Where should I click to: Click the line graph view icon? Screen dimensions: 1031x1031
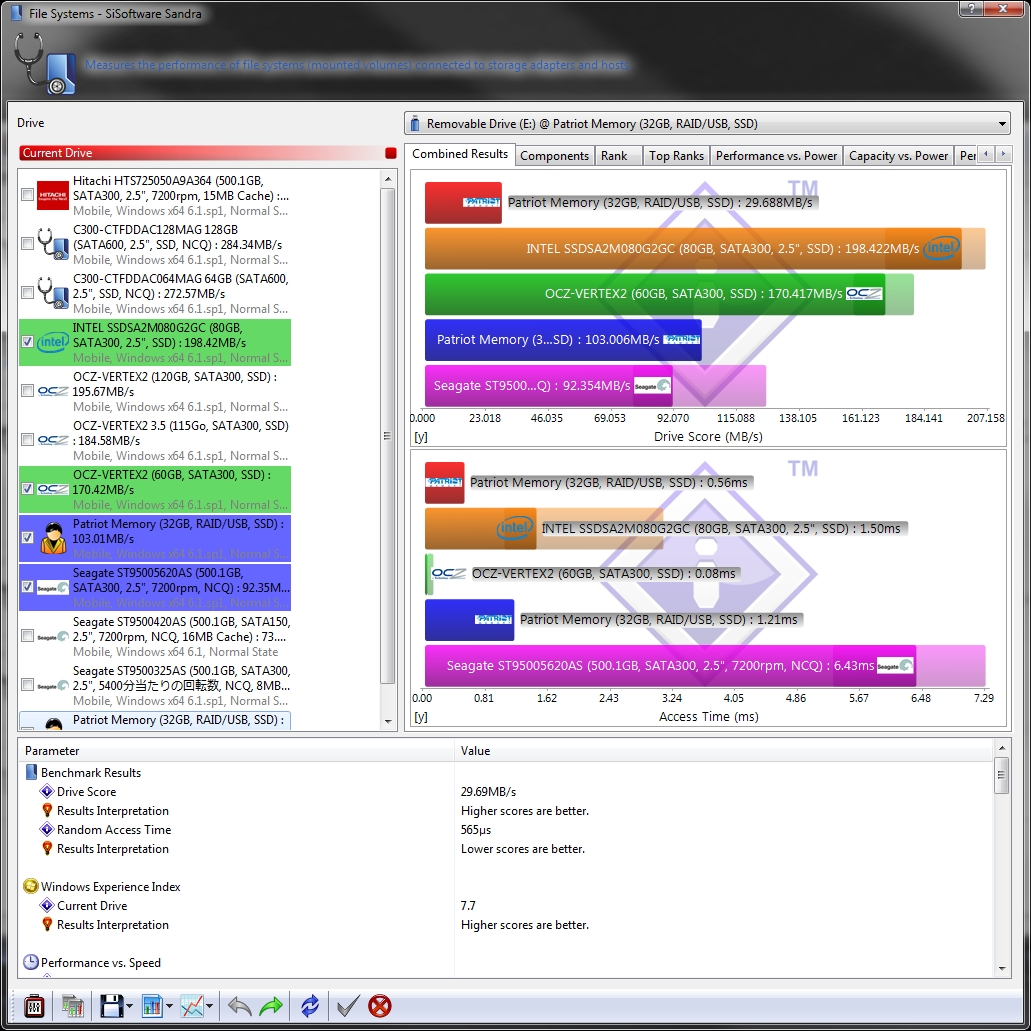(x=192, y=1006)
